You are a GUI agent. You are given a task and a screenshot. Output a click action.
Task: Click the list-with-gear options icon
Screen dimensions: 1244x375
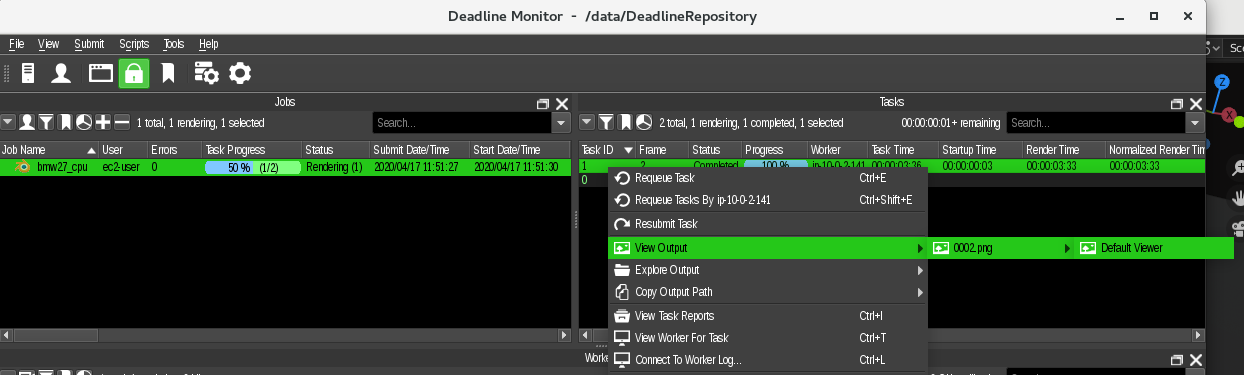[x=206, y=73]
